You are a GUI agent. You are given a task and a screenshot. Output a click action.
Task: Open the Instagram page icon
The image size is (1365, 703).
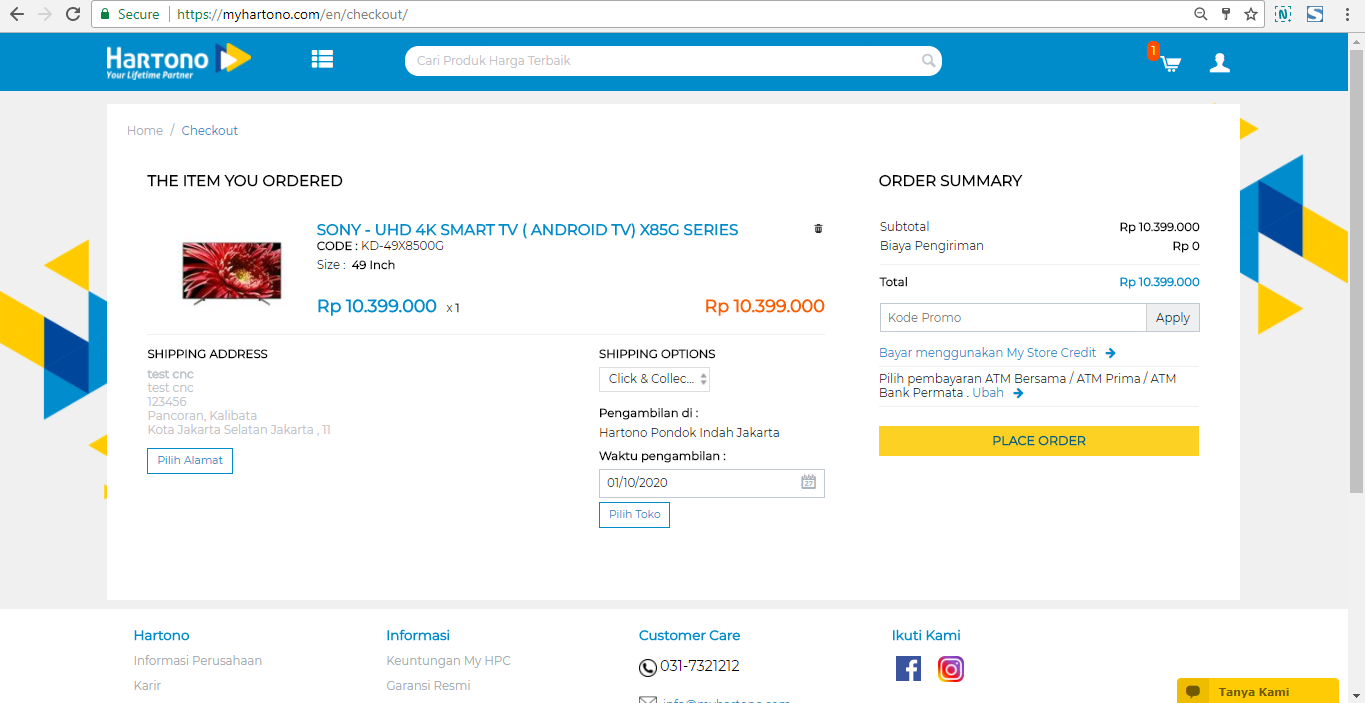(950, 668)
